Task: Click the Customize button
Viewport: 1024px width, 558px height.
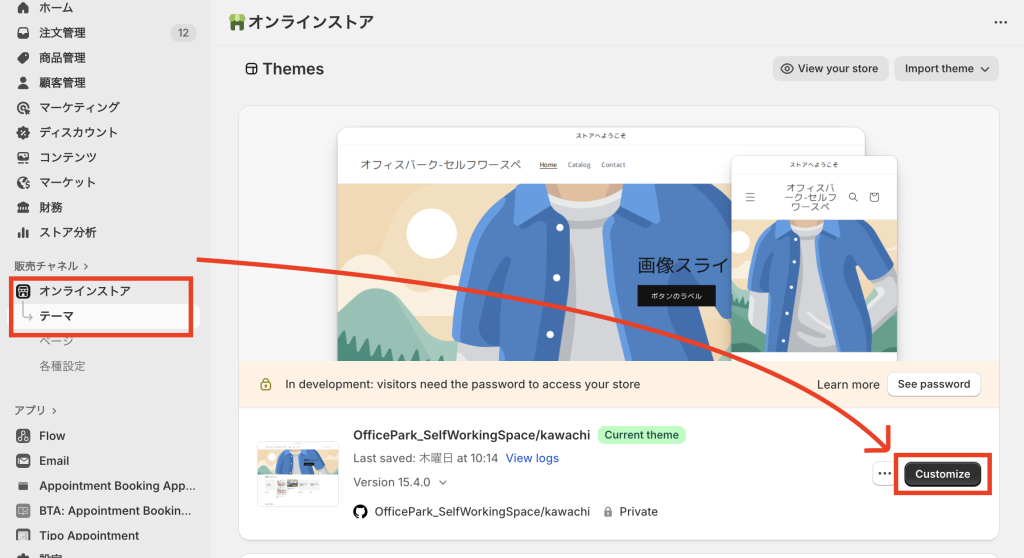Action: click(942, 474)
